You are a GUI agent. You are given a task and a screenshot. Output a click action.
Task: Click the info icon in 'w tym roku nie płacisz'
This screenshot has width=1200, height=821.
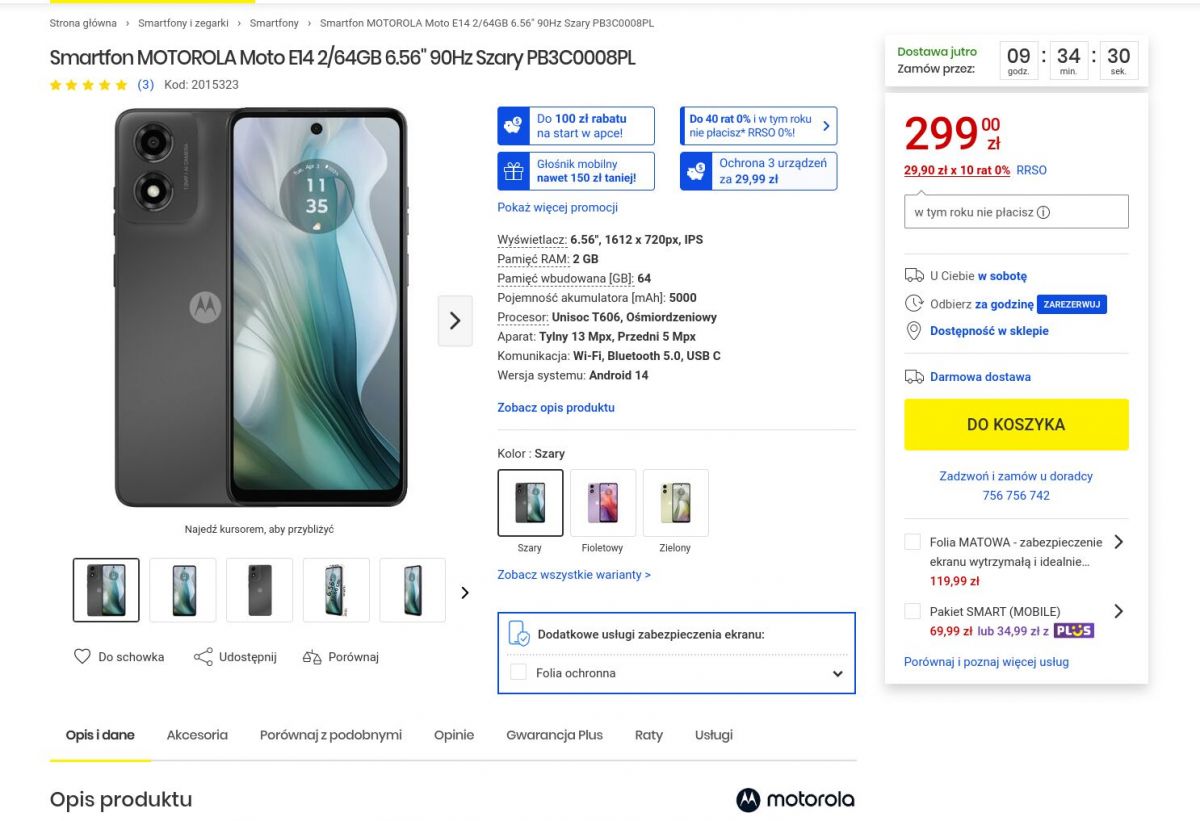click(x=1044, y=212)
